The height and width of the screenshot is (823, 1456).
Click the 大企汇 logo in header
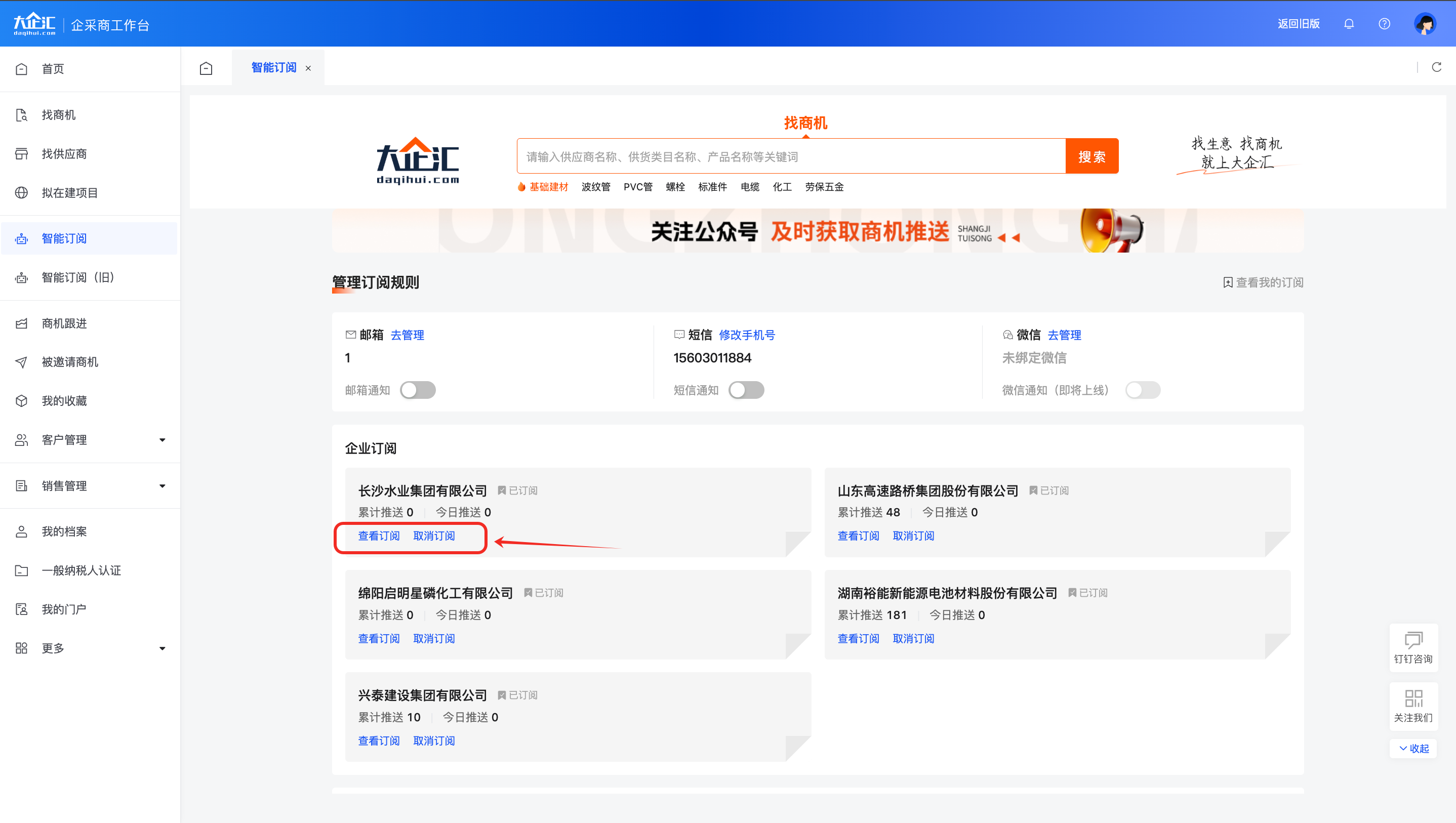point(34,24)
